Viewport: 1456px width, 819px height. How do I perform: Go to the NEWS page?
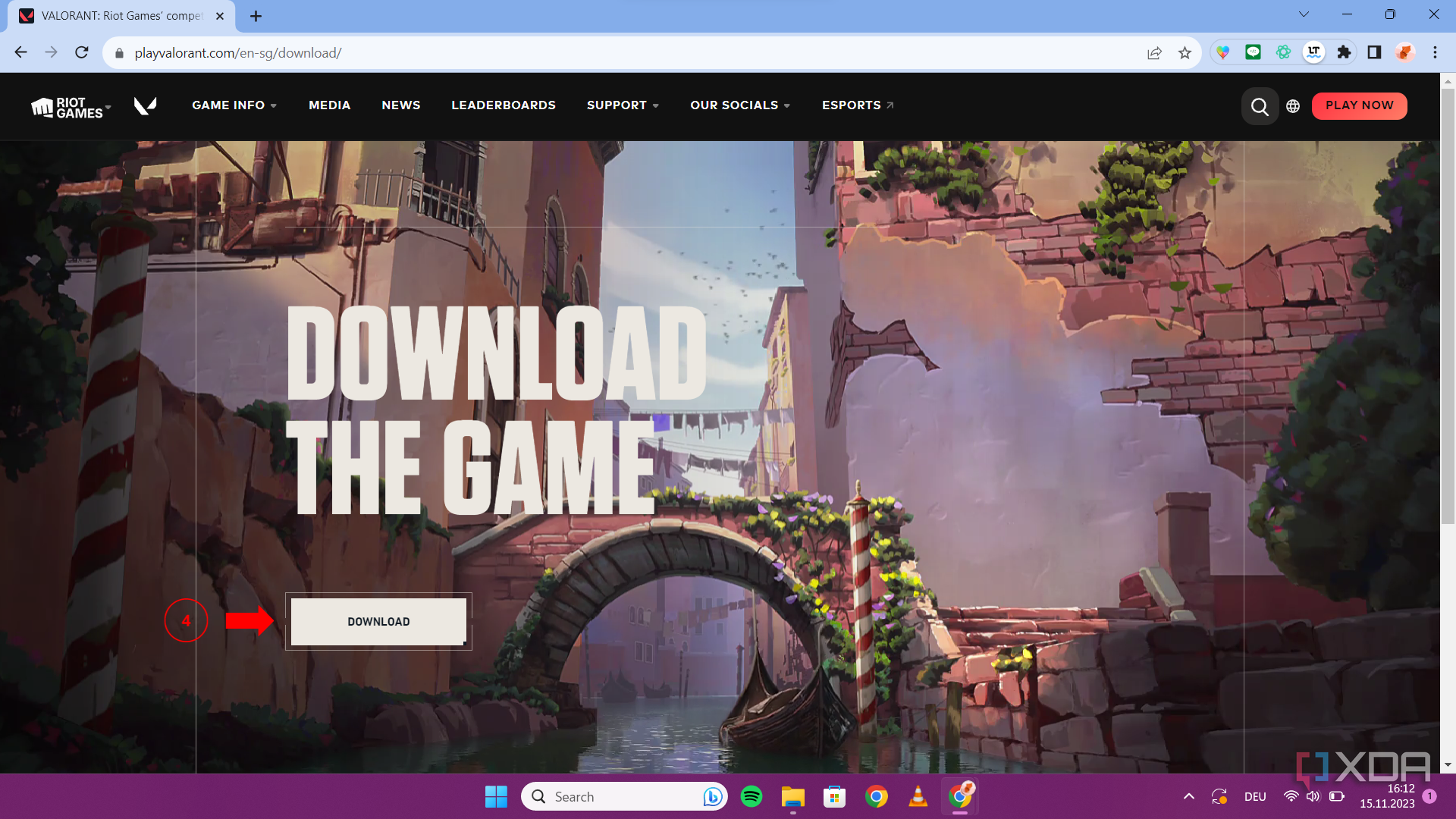400,105
